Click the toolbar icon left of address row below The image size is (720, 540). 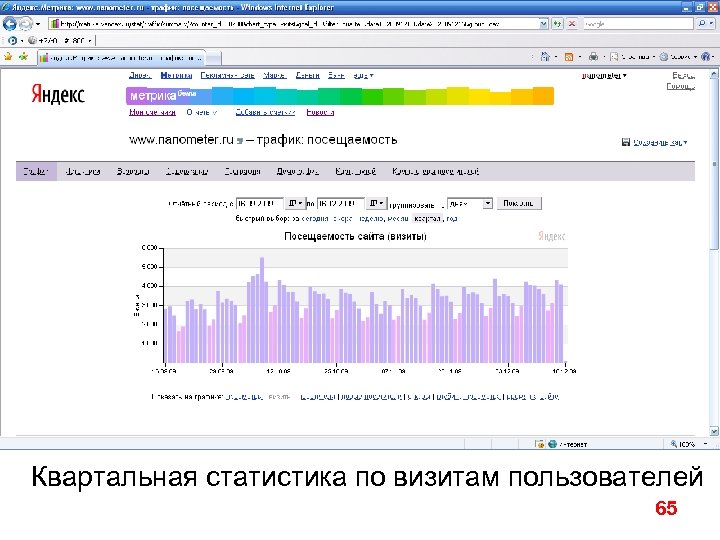tap(12, 40)
